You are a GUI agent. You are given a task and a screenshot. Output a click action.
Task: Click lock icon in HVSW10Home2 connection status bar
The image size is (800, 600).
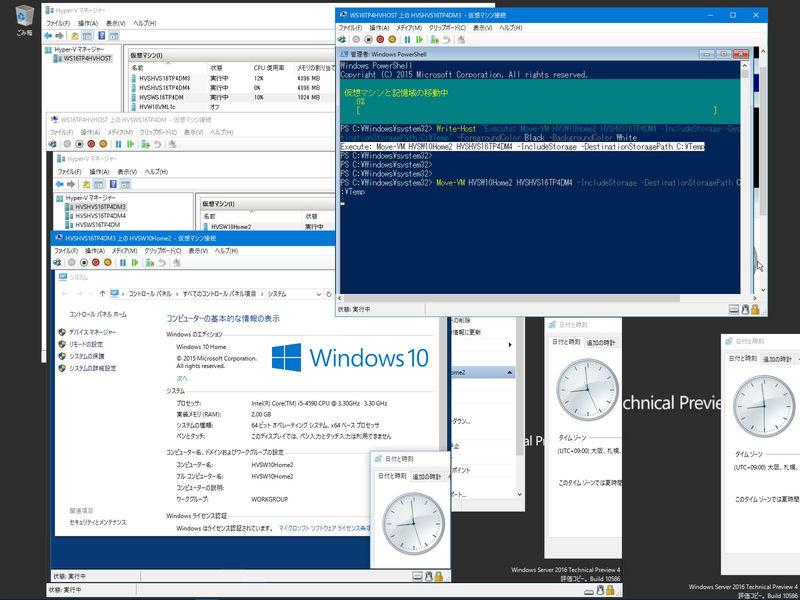pyautogui.click(x=439, y=577)
